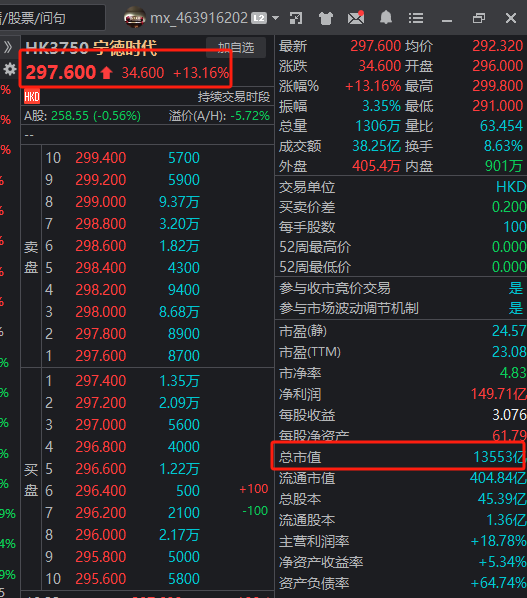Click the L2 level badge
This screenshot has height=598, width=527.
259,18
